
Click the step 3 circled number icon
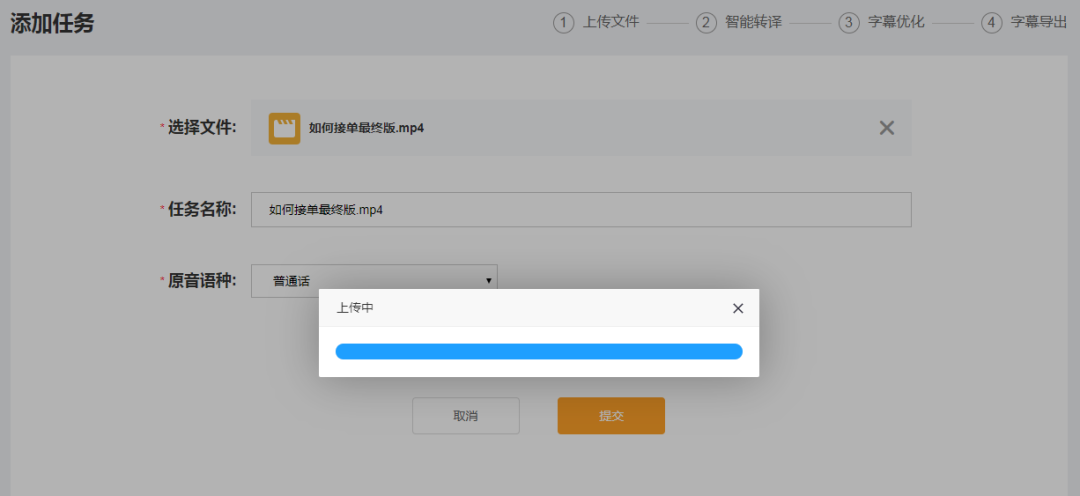(x=849, y=23)
